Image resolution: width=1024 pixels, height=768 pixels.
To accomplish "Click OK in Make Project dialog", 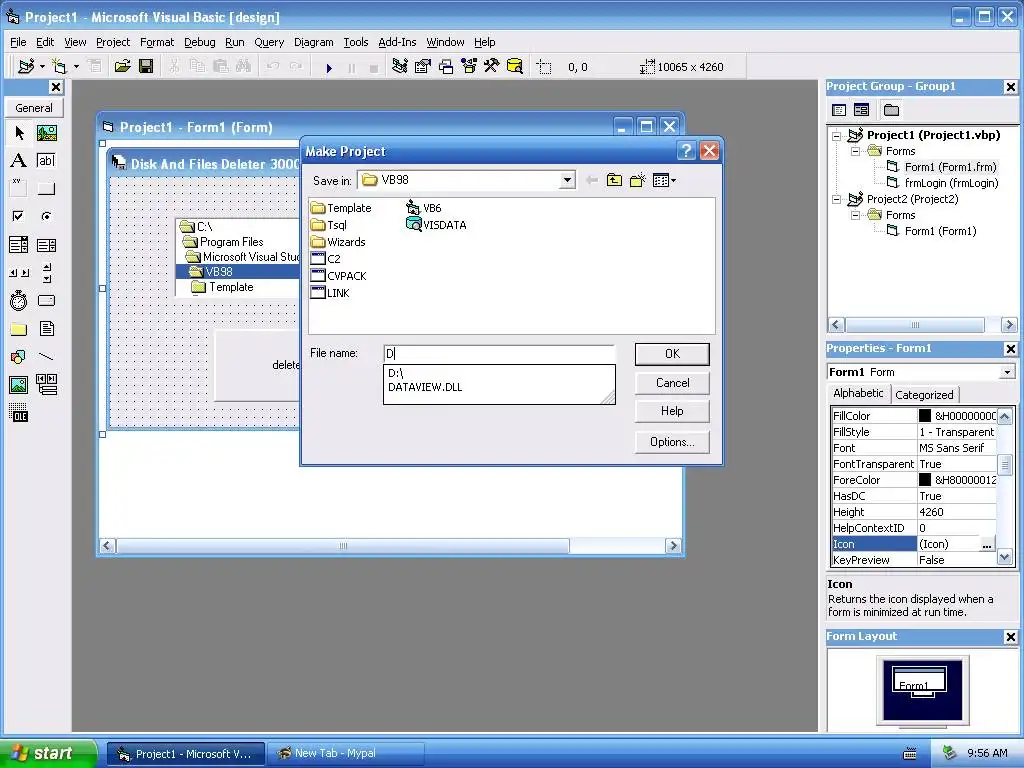I will pyautogui.click(x=672, y=354).
